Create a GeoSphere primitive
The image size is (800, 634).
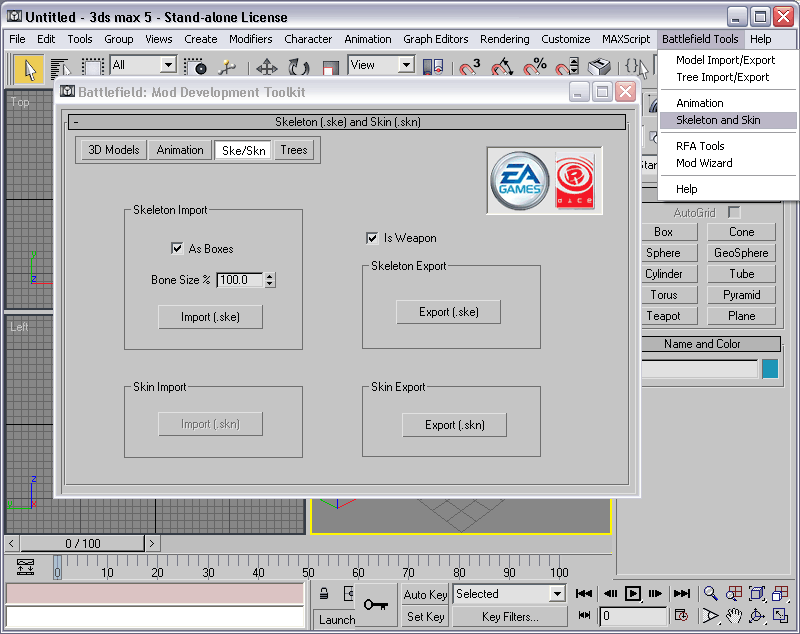point(741,253)
